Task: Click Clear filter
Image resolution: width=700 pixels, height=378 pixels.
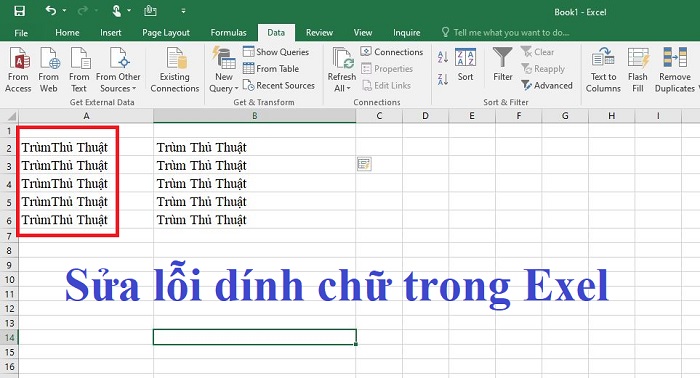Action: point(538,52)
